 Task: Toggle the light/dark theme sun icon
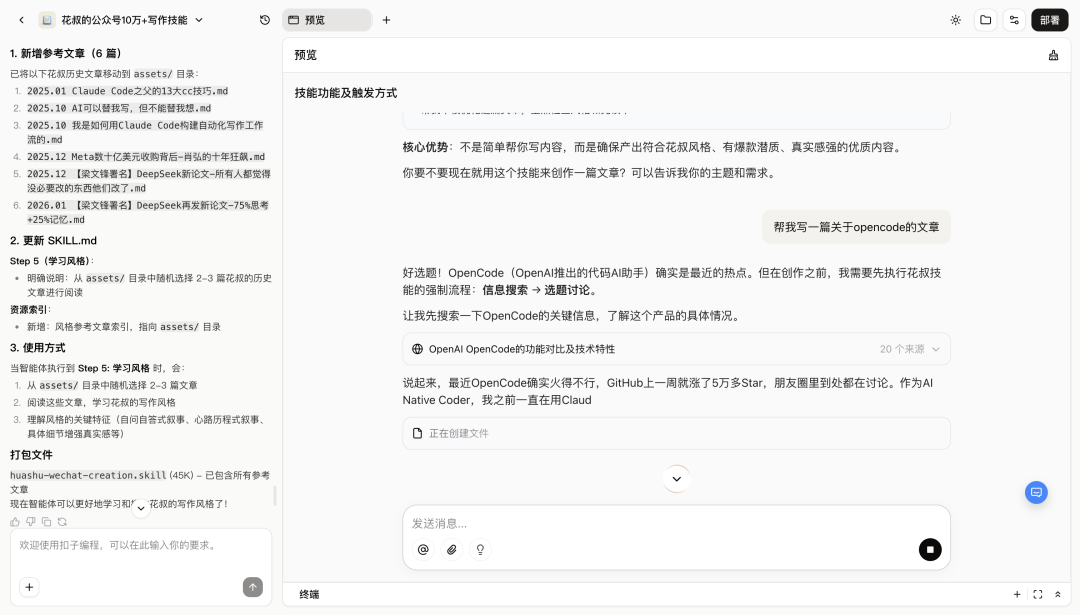(x=955, y=20)
